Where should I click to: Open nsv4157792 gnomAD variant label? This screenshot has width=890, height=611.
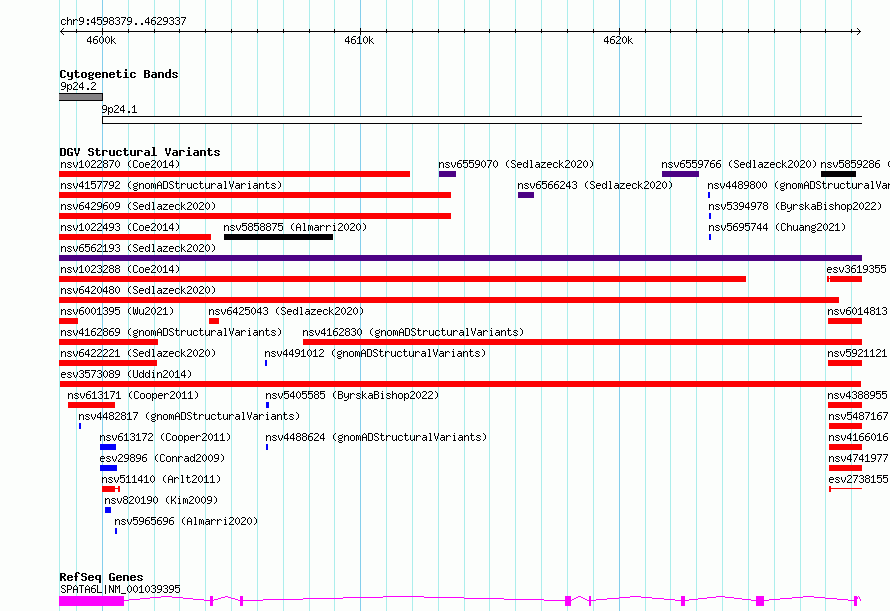tap(171, 185)
